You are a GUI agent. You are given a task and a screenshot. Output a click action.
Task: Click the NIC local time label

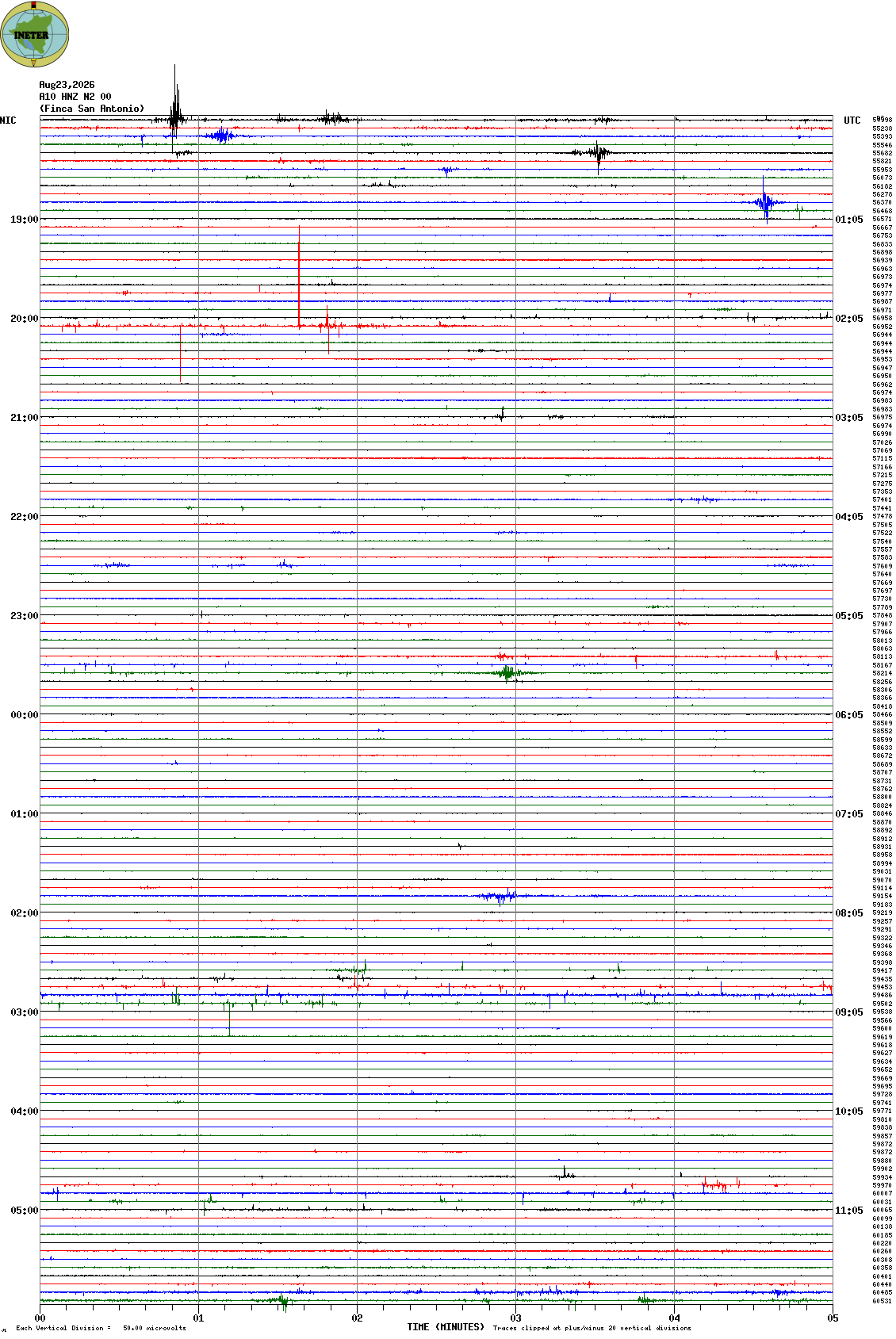(x=8, y=121)
